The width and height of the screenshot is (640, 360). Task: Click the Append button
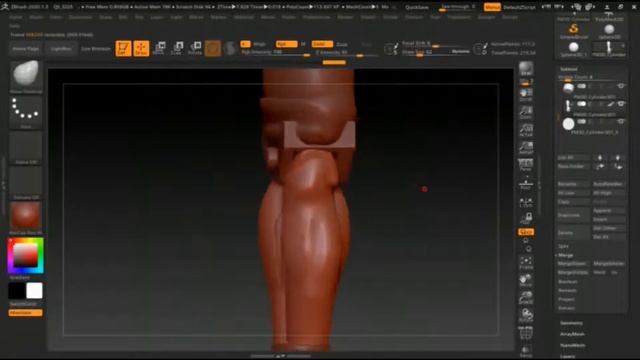608,211
